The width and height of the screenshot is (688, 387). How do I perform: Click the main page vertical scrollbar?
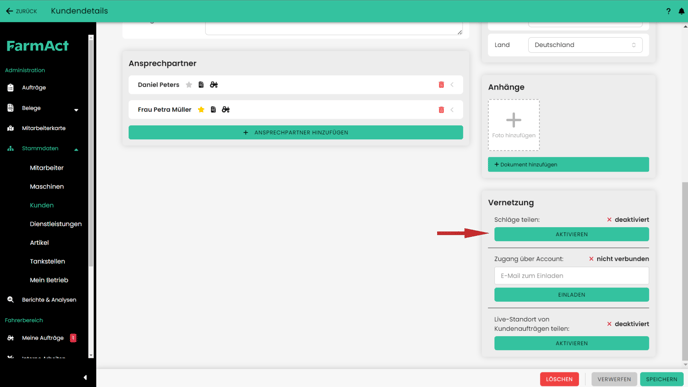(x=685, y=270)
